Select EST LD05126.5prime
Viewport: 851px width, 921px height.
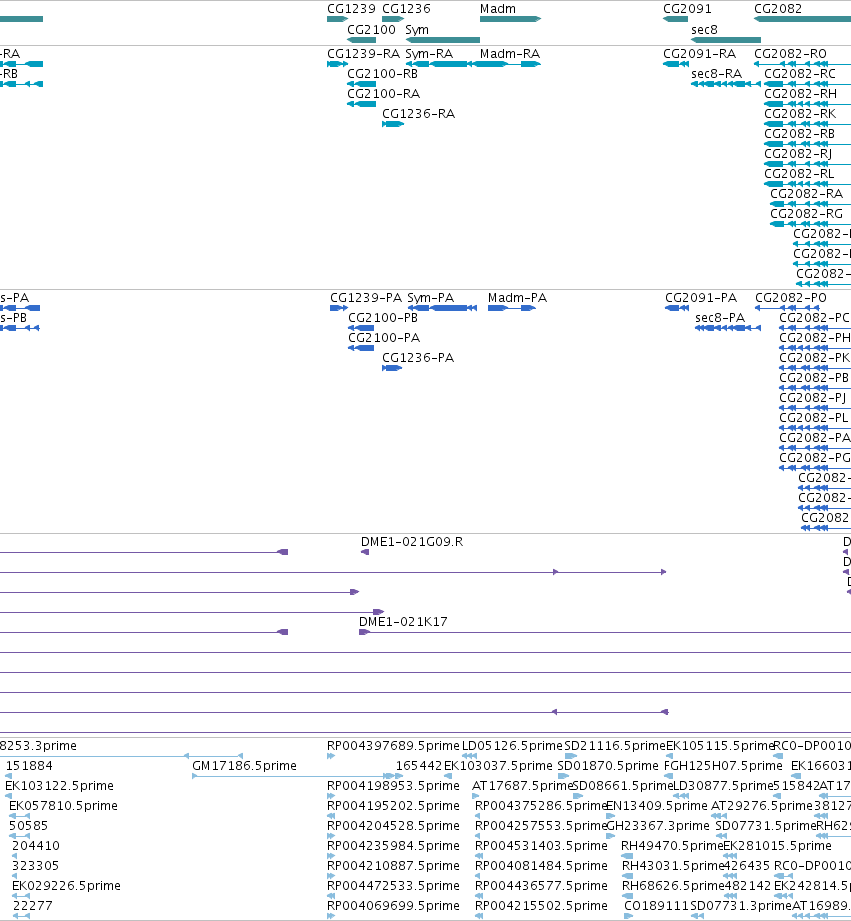click(x=512, y=747)
